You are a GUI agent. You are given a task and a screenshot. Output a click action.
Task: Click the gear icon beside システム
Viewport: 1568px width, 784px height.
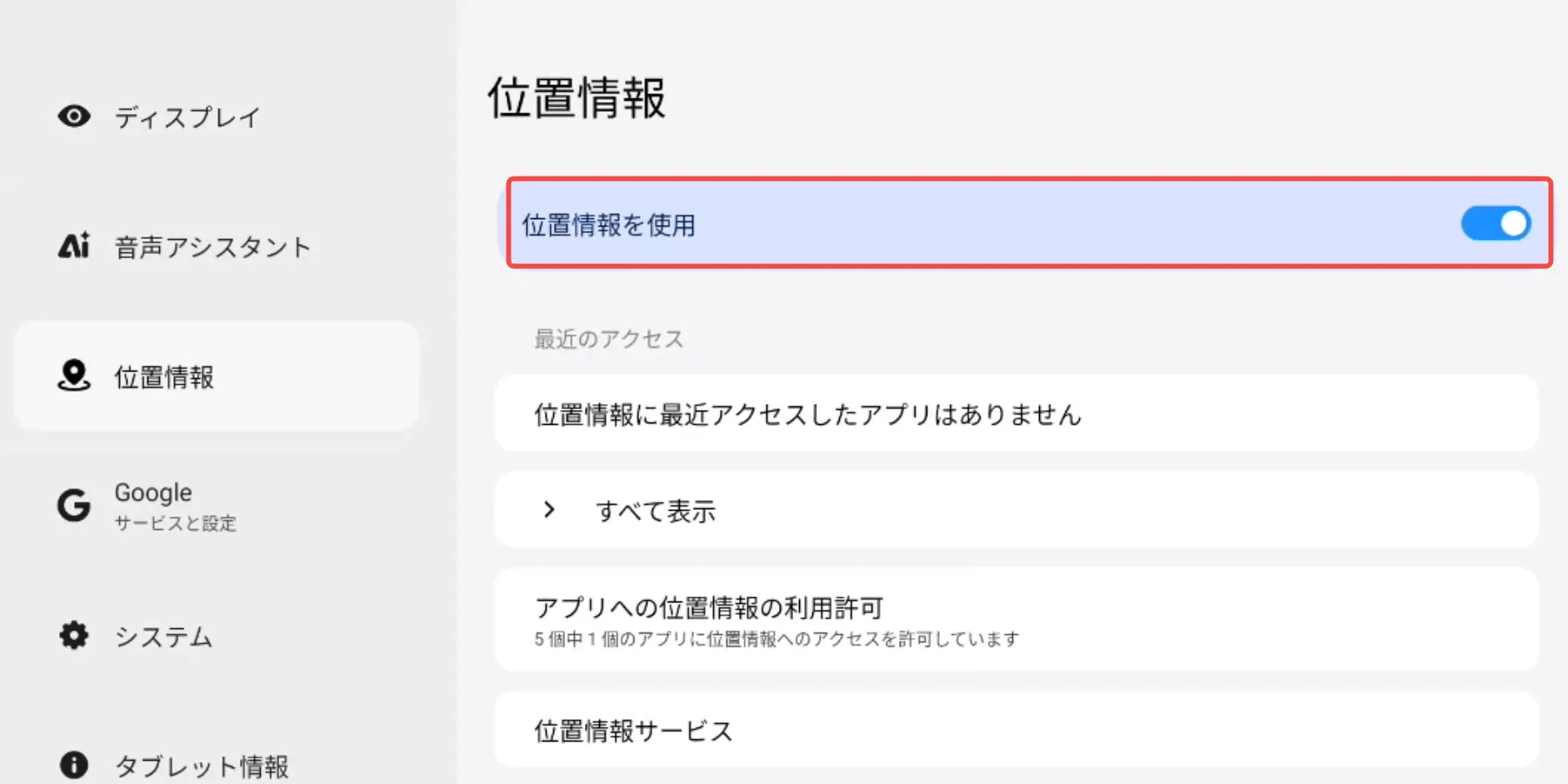74,636
